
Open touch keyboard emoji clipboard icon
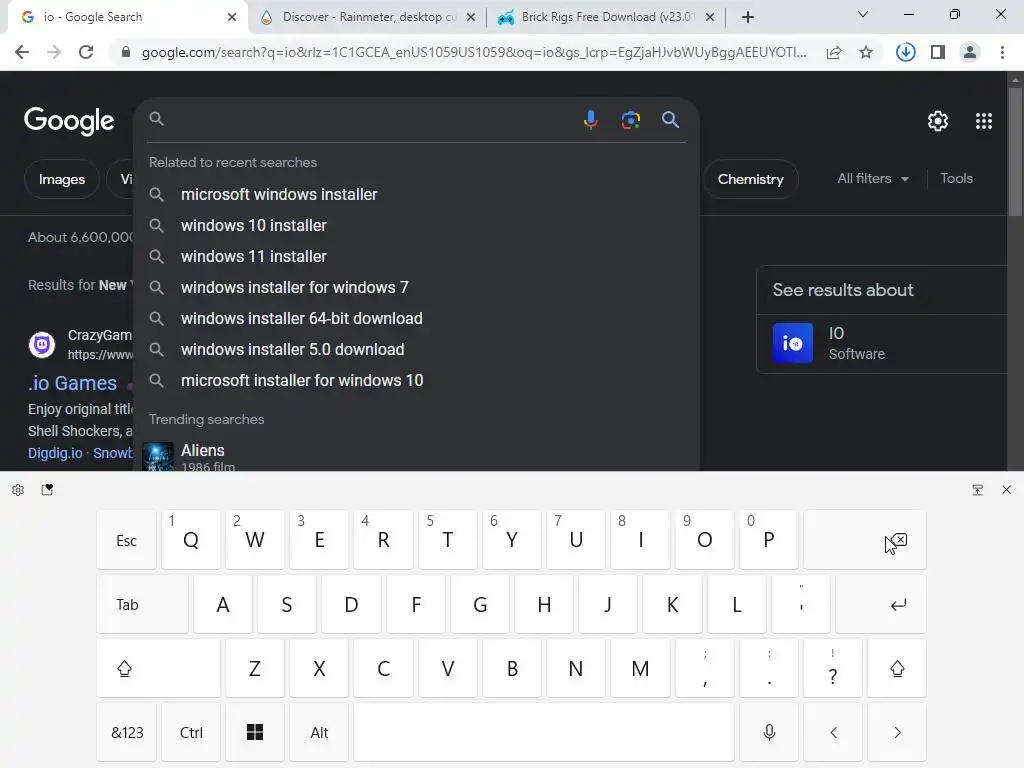click(x=47, y=490)
